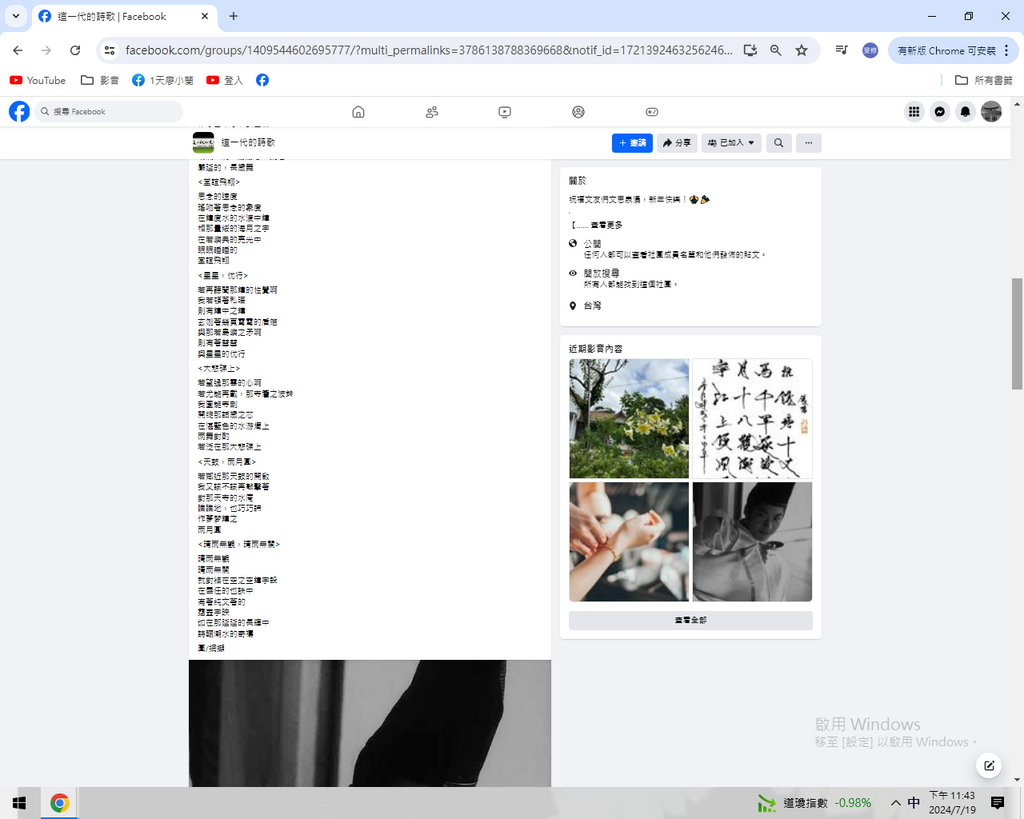Click the new message compose icon

coord(988,766)
